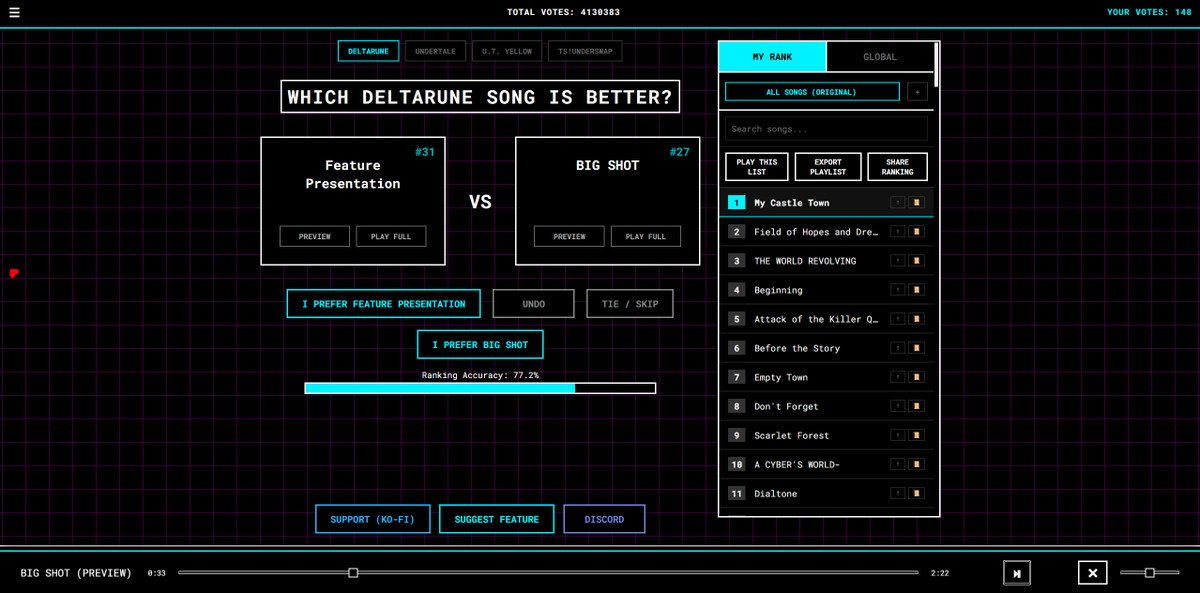Open the MY RANK tab
Image resolution: width=1200 pixels, height=593 pixels.
tap(772, 57)
